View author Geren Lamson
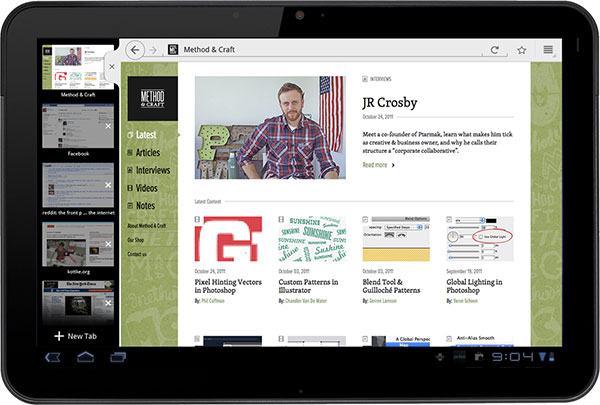The height and width of the screenshot is (405, 600). [x=383, y=301]
